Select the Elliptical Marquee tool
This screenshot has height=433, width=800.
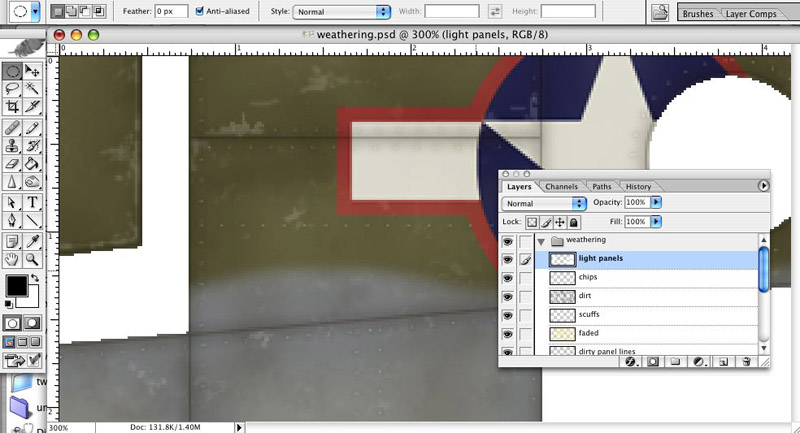tap(12, 70)
